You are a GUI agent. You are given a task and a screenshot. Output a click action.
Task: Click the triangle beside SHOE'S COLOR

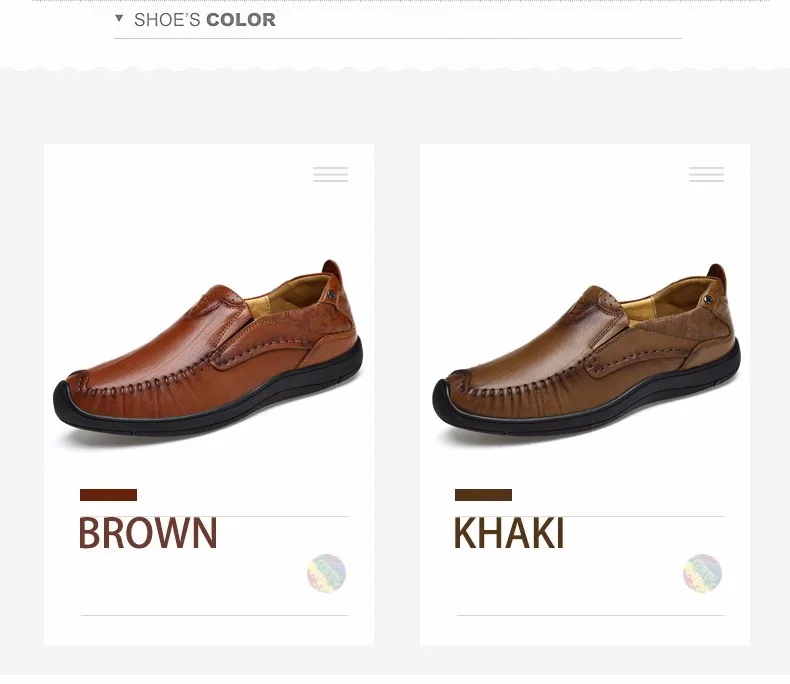point(119,19)
